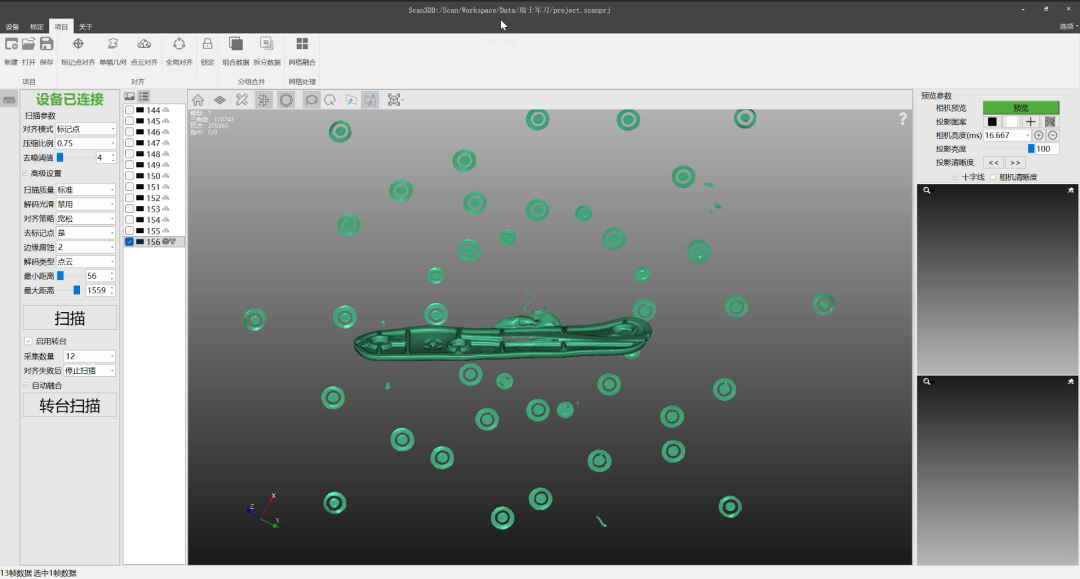Toggle the 启用转台 enable turntable checkbox

click(28, 341)
